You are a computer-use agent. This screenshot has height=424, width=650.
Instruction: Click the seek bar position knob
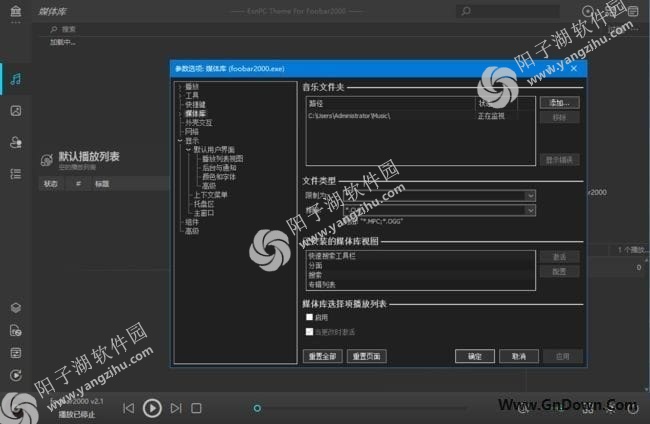pos(257,408)
